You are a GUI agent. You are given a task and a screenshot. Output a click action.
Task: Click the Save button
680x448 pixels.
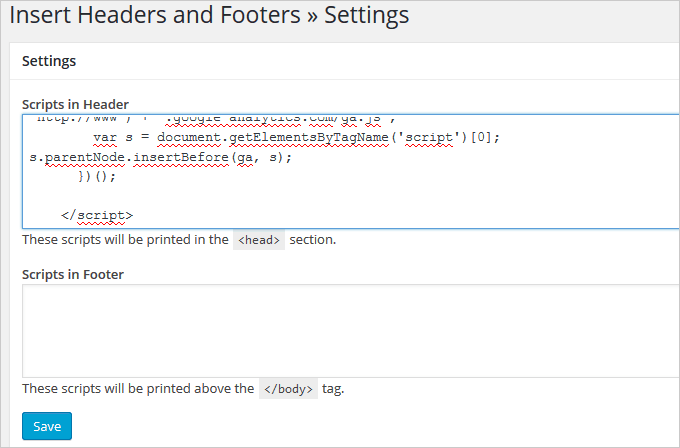pos(47,426)
